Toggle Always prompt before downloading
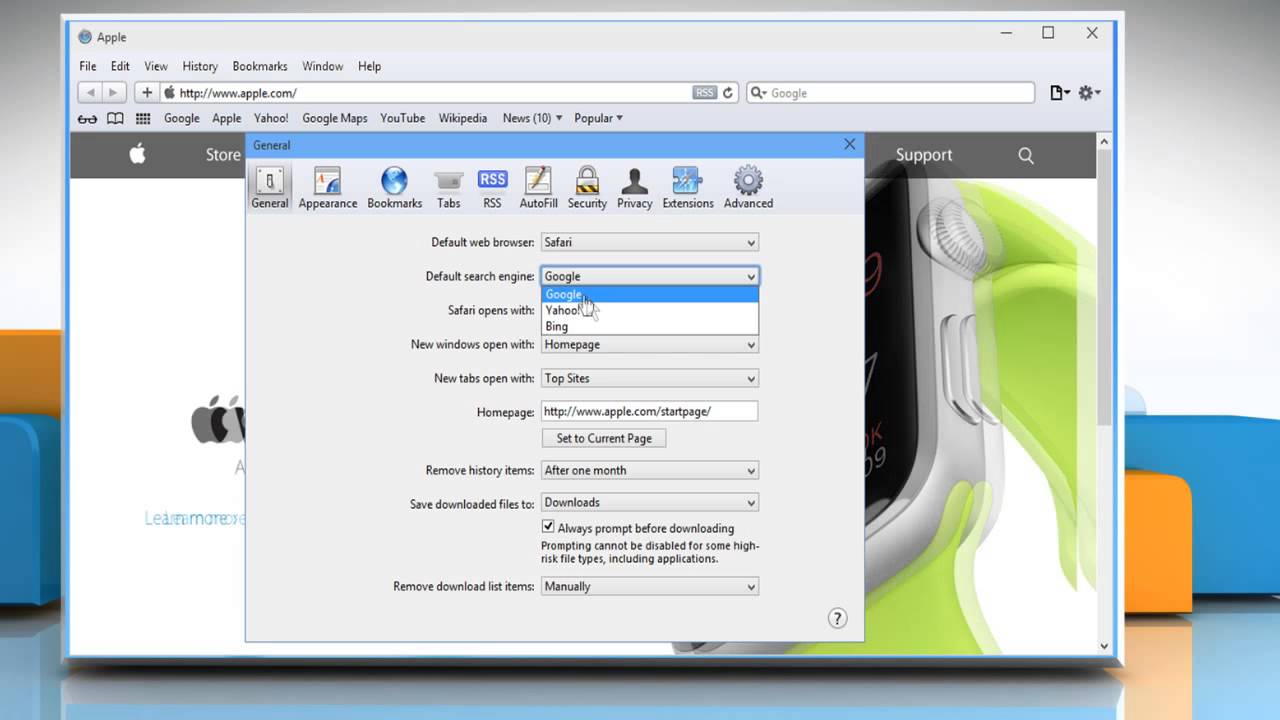The width and height of the screenshot is (1280, 720). [548, 527]
